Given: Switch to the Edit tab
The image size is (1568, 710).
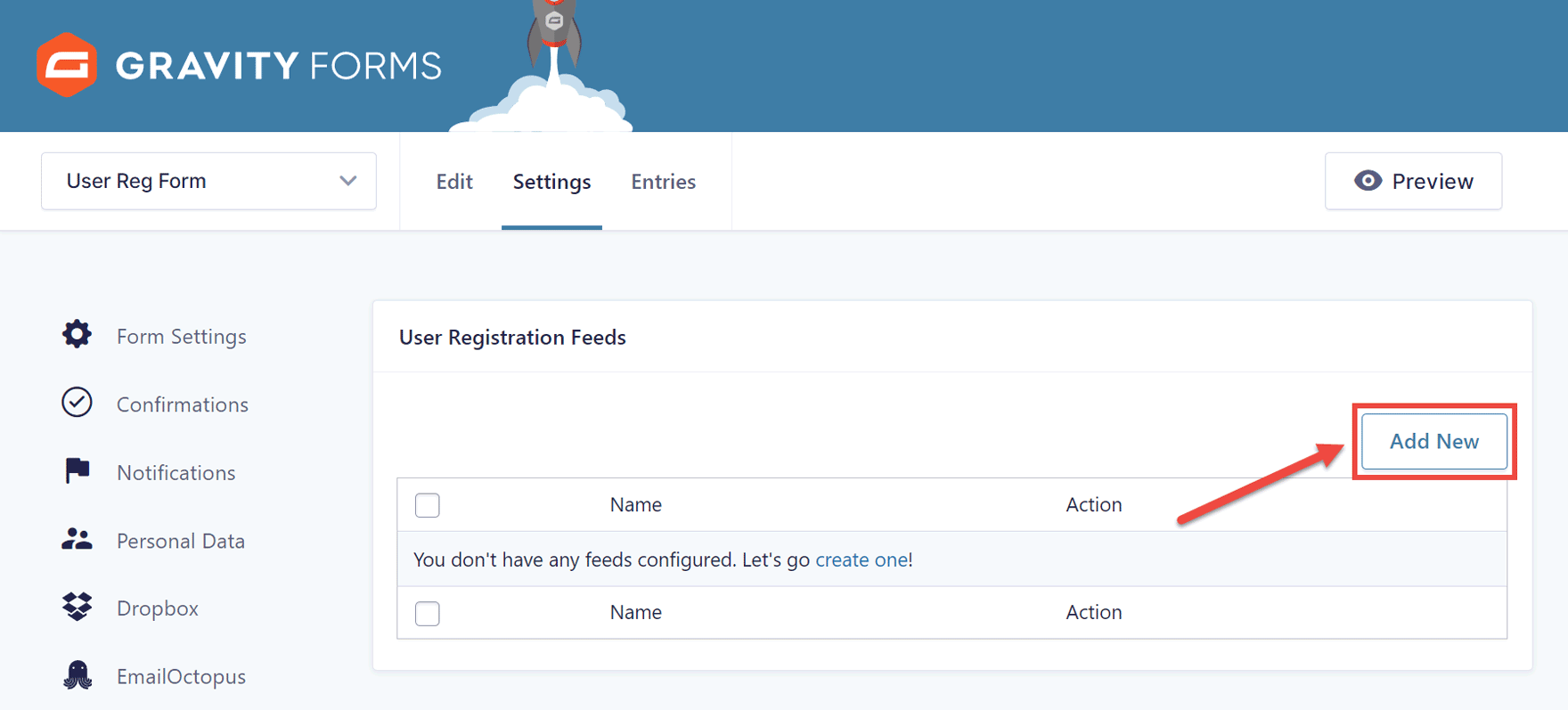Looking at the screenshot, I should [454, 182].
